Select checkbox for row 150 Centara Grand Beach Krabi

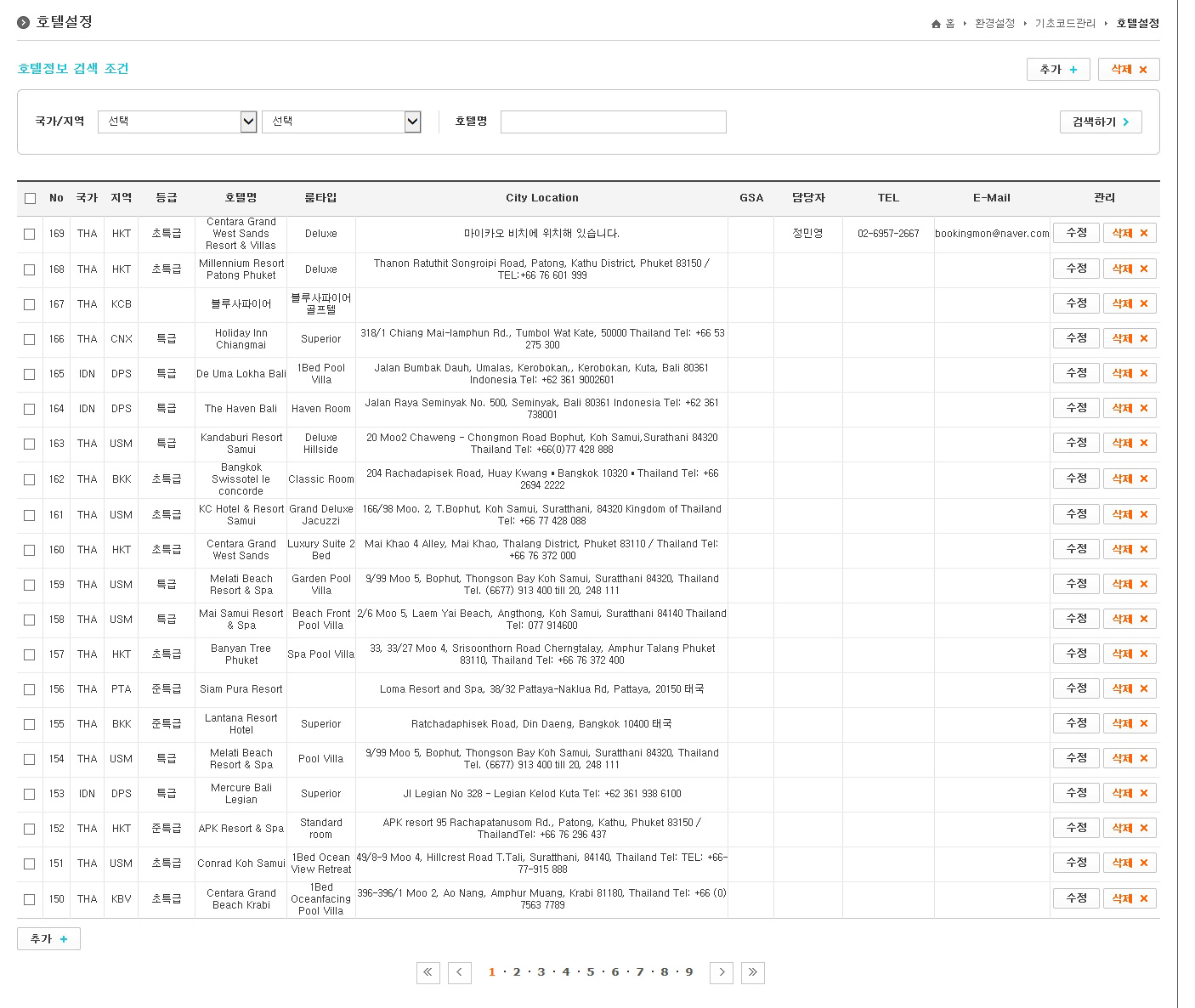[x=30, y=899]
